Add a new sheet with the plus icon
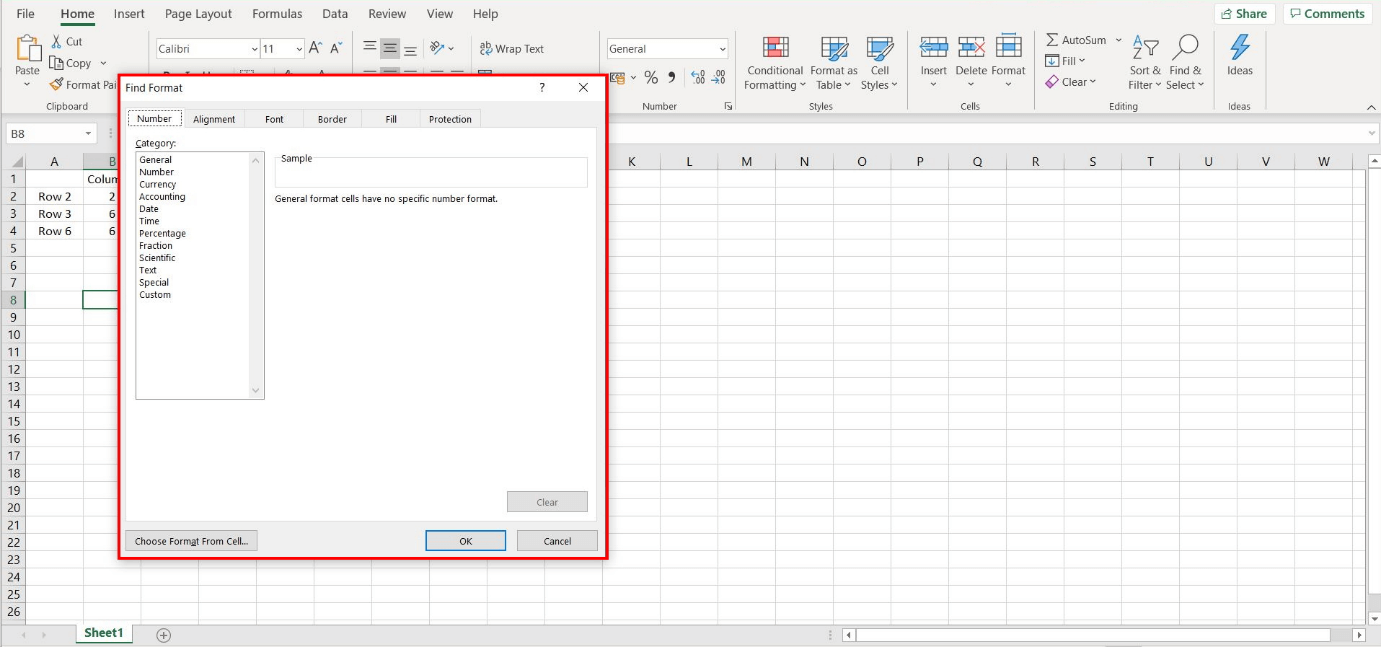The height and width of the screenshot is (647, 1381). [x=164, y=635]
